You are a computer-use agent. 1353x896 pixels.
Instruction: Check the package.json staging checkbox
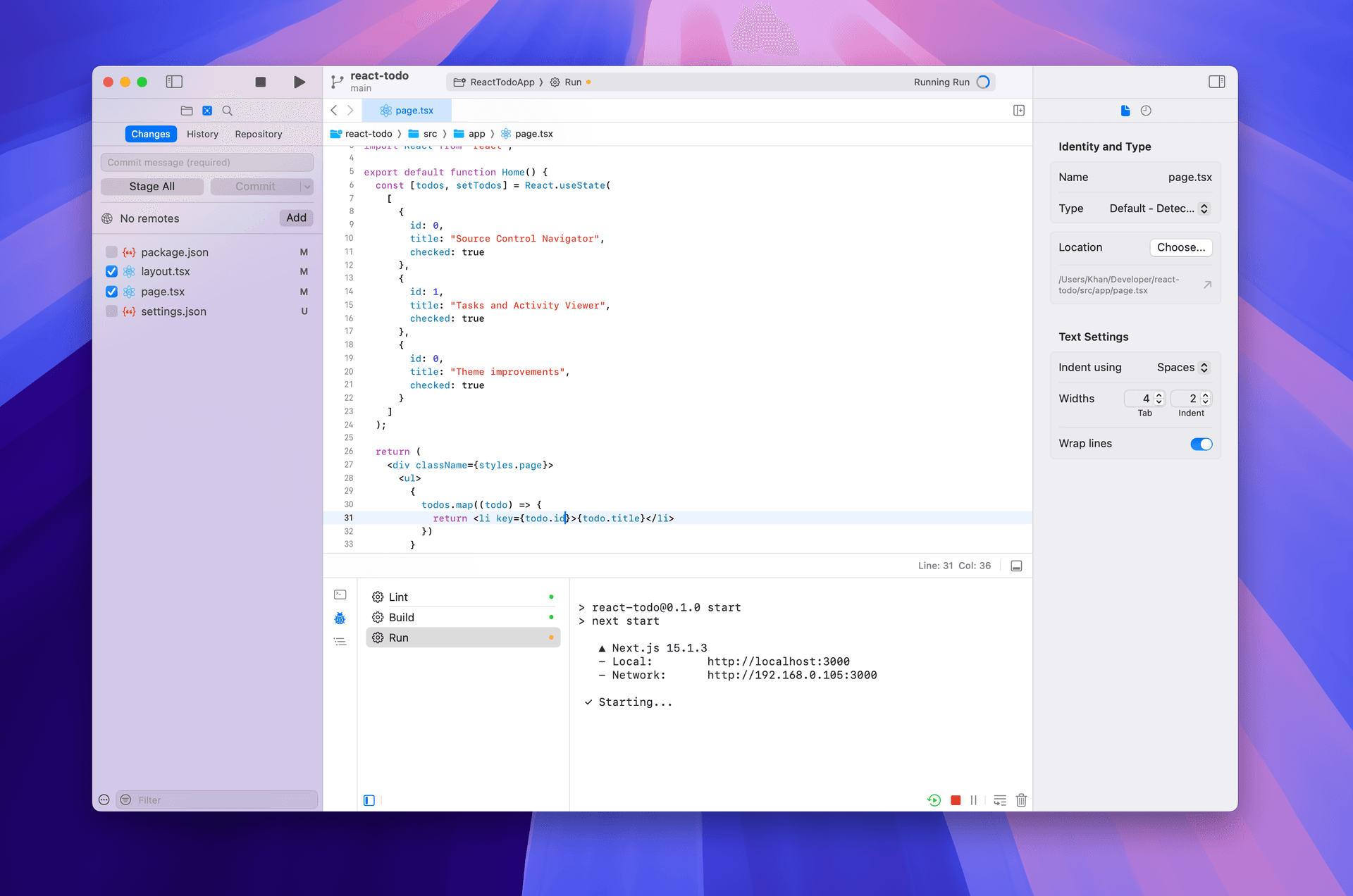(111, 252)
